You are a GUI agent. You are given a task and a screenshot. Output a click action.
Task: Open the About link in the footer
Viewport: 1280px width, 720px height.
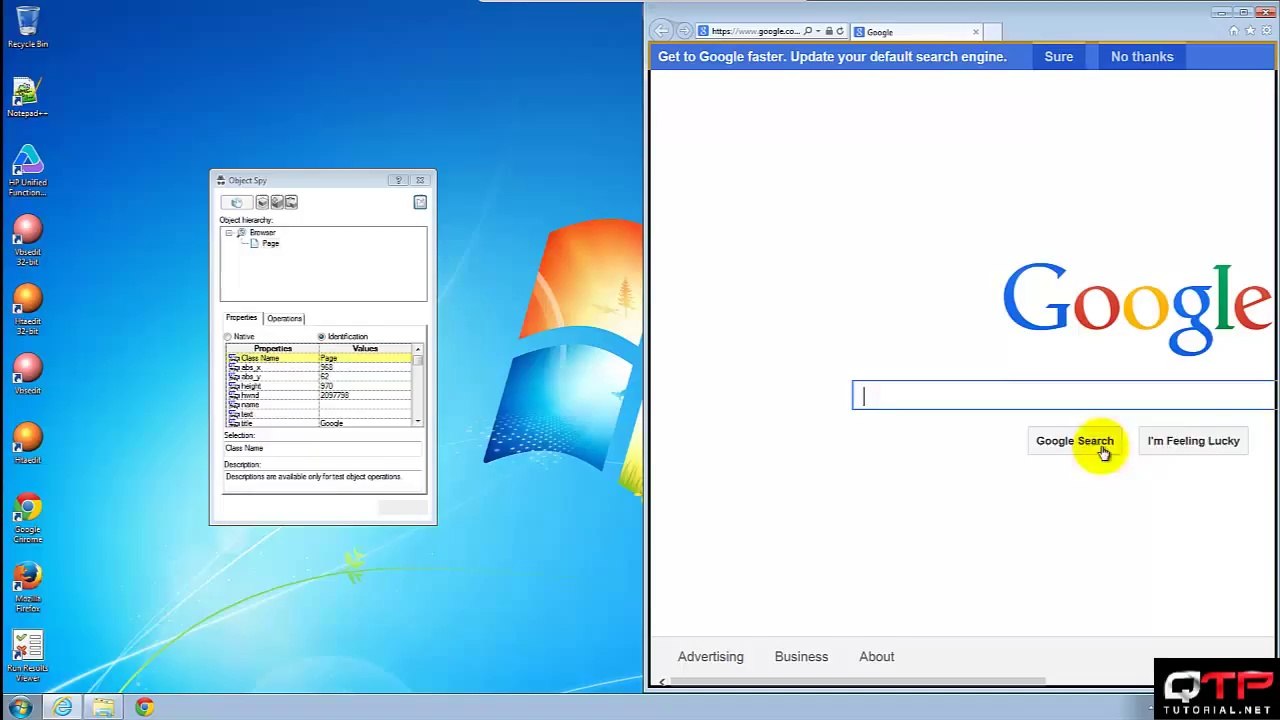(x=877, y=657)
